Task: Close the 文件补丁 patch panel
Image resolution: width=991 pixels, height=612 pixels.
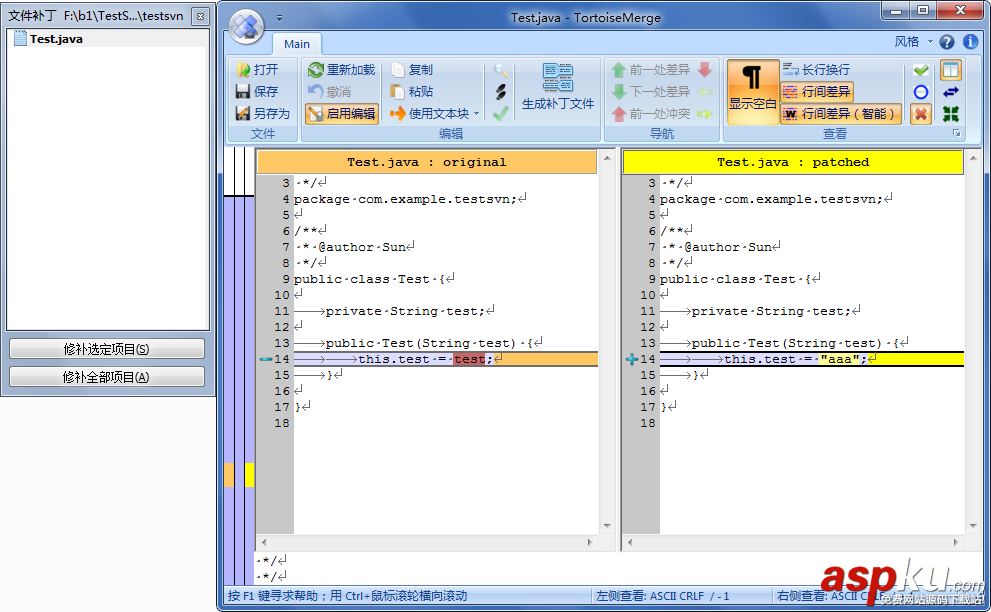Action: coord(200,16)
